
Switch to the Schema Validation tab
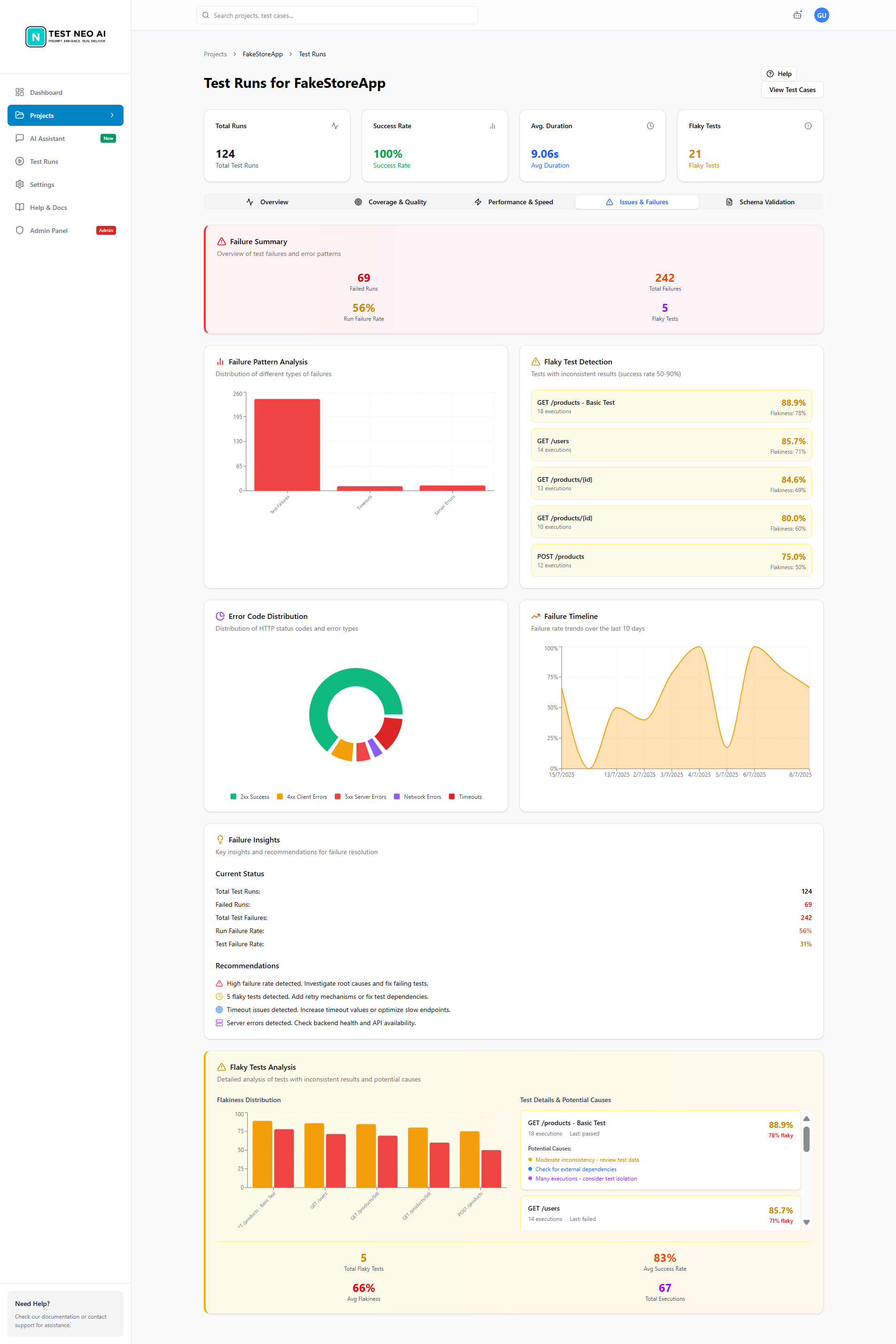pyautogui.click(x=761, y=202)
